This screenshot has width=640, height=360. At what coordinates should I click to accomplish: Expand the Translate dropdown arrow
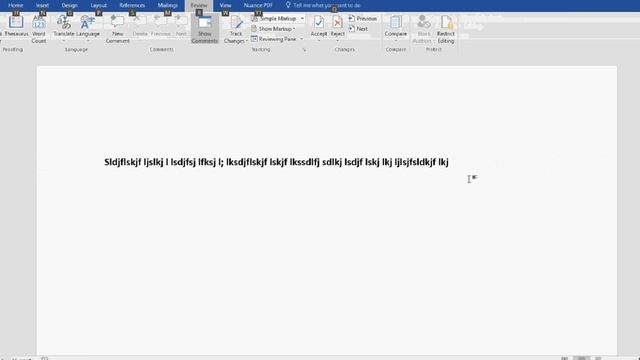[64, 41]
